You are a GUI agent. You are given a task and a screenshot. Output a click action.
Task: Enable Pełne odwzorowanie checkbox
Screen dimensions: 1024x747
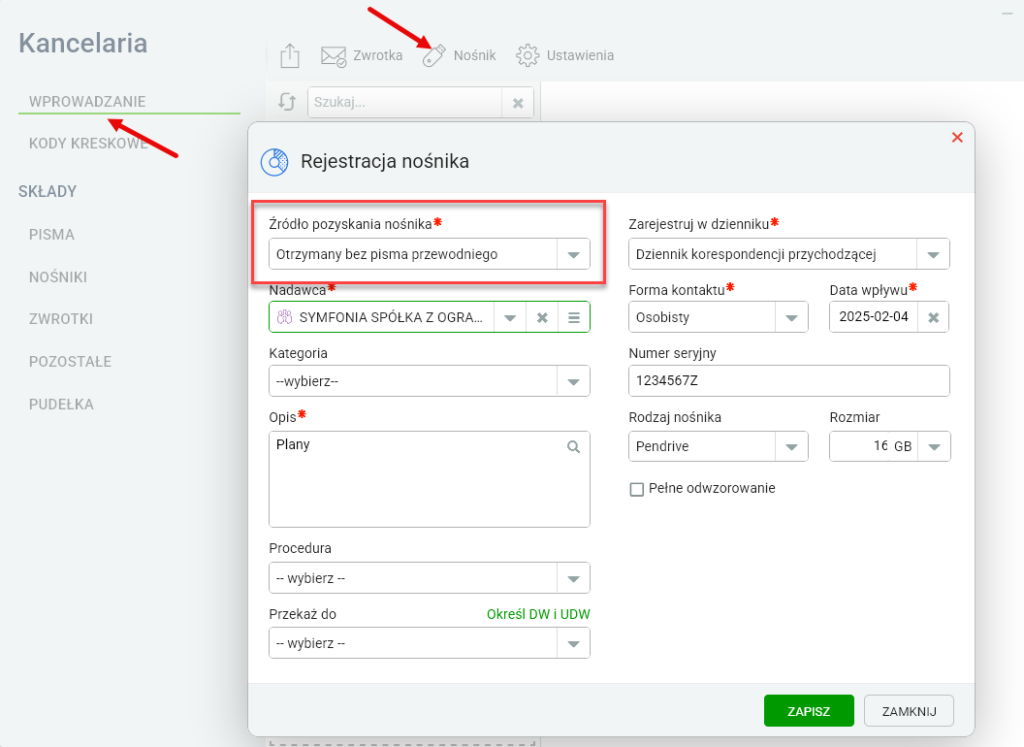coord(637,489)
